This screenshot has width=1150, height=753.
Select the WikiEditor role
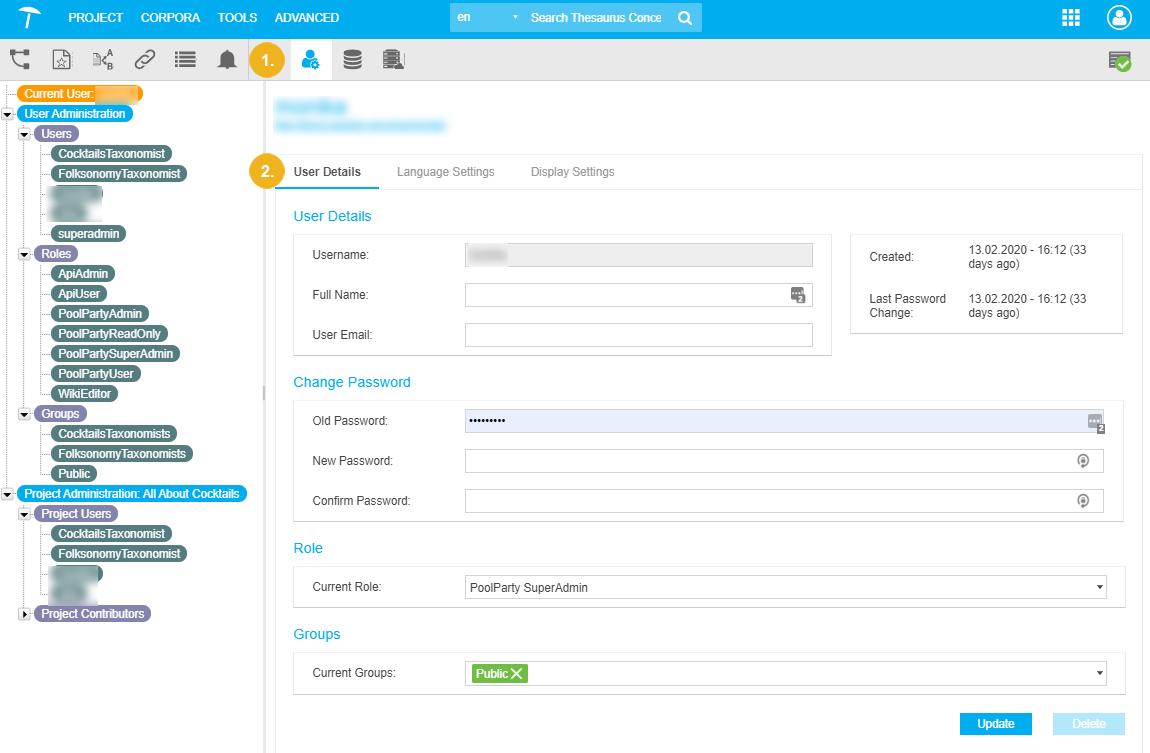point(84,394)
